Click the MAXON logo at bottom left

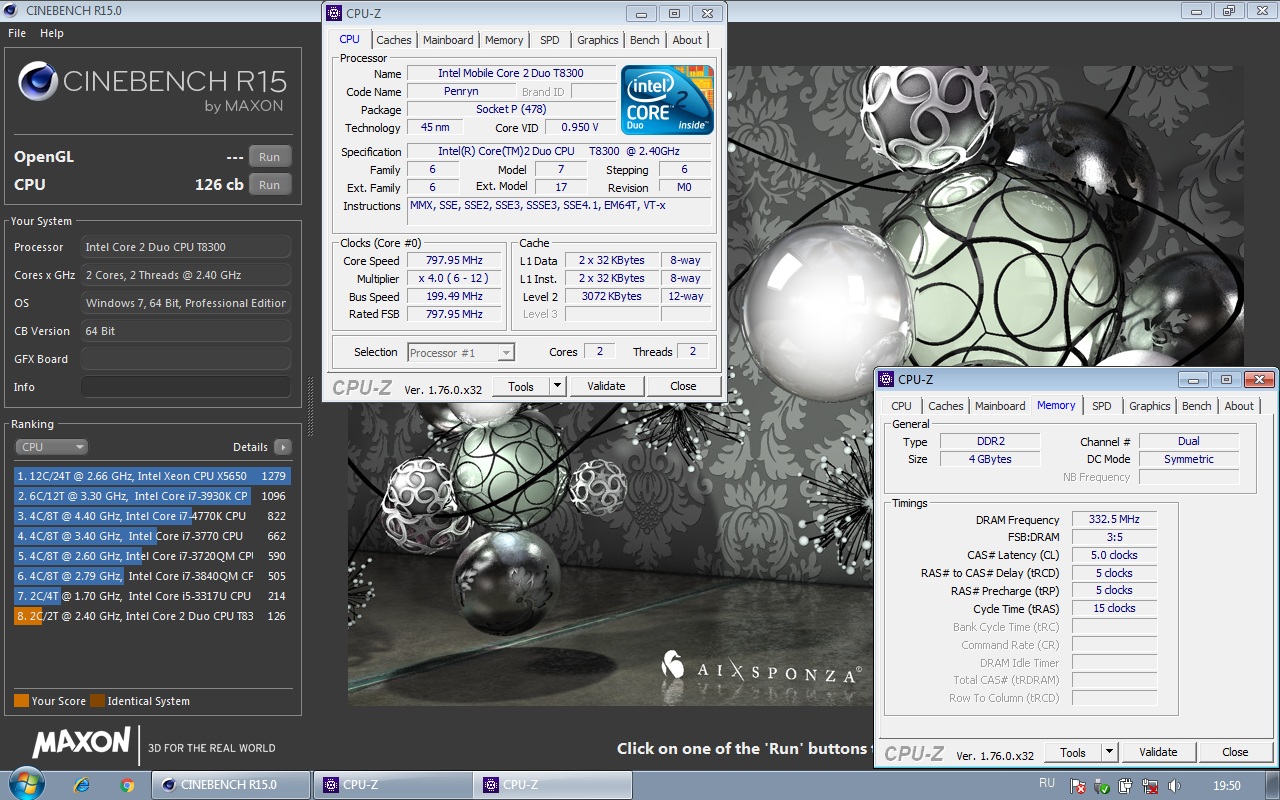tap(81, 742)
